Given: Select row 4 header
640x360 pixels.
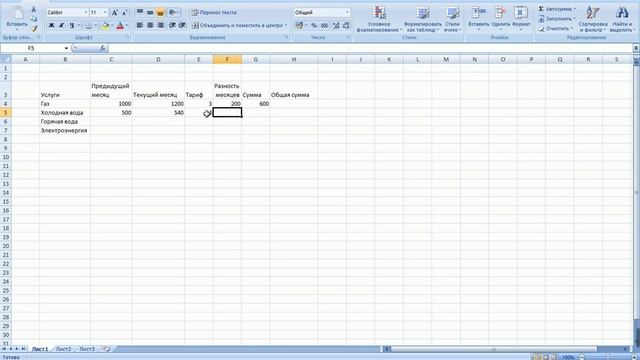Looking at the screenshot, I should click(5, 104).
